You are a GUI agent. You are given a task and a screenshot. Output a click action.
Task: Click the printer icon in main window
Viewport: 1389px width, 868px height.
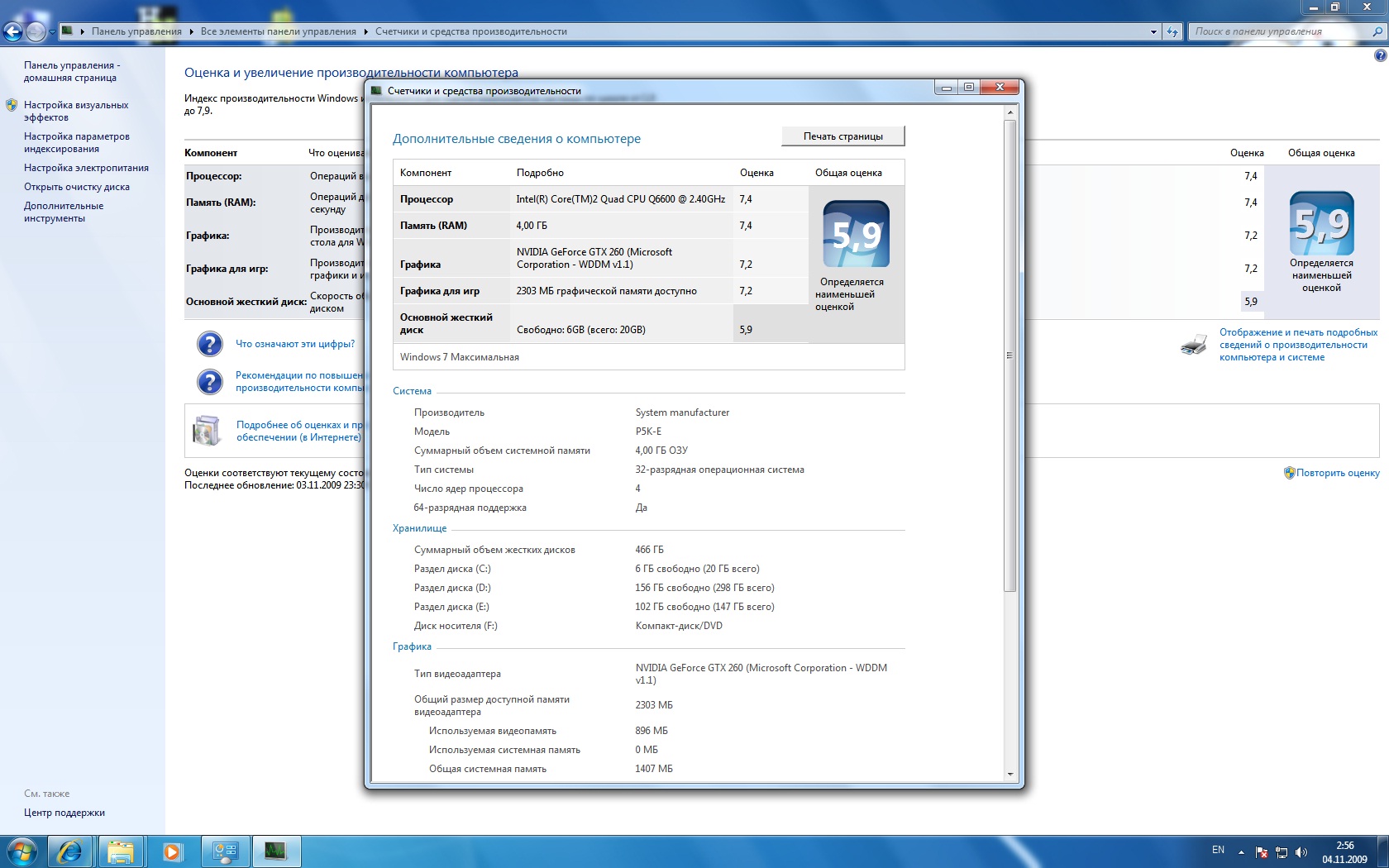(1194, 344)
